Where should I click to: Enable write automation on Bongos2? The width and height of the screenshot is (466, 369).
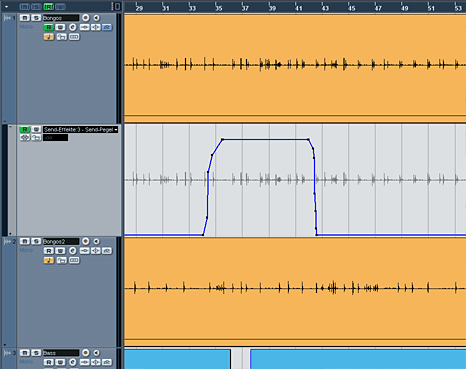pyautogui.click(x=60, y=251)
